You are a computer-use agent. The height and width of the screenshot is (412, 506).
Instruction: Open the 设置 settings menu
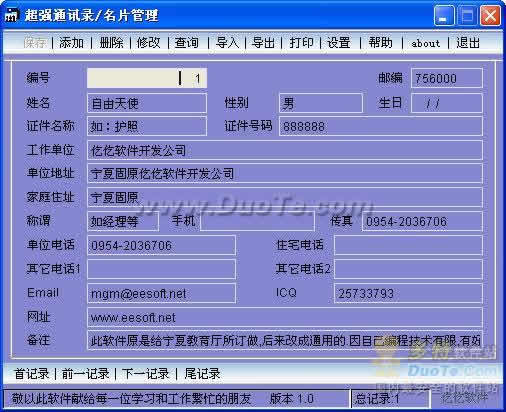[339, 43]
